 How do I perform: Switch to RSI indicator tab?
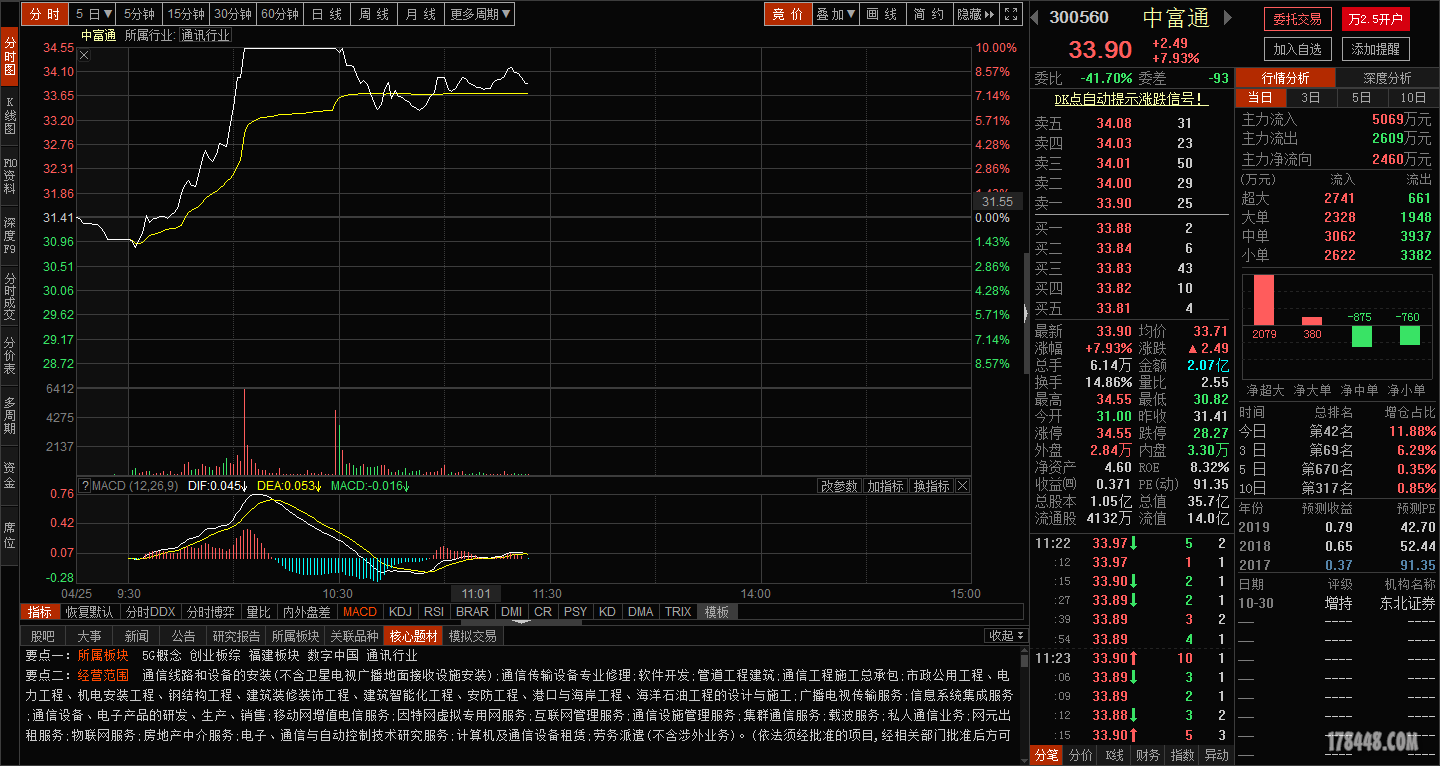click(434, 611)
